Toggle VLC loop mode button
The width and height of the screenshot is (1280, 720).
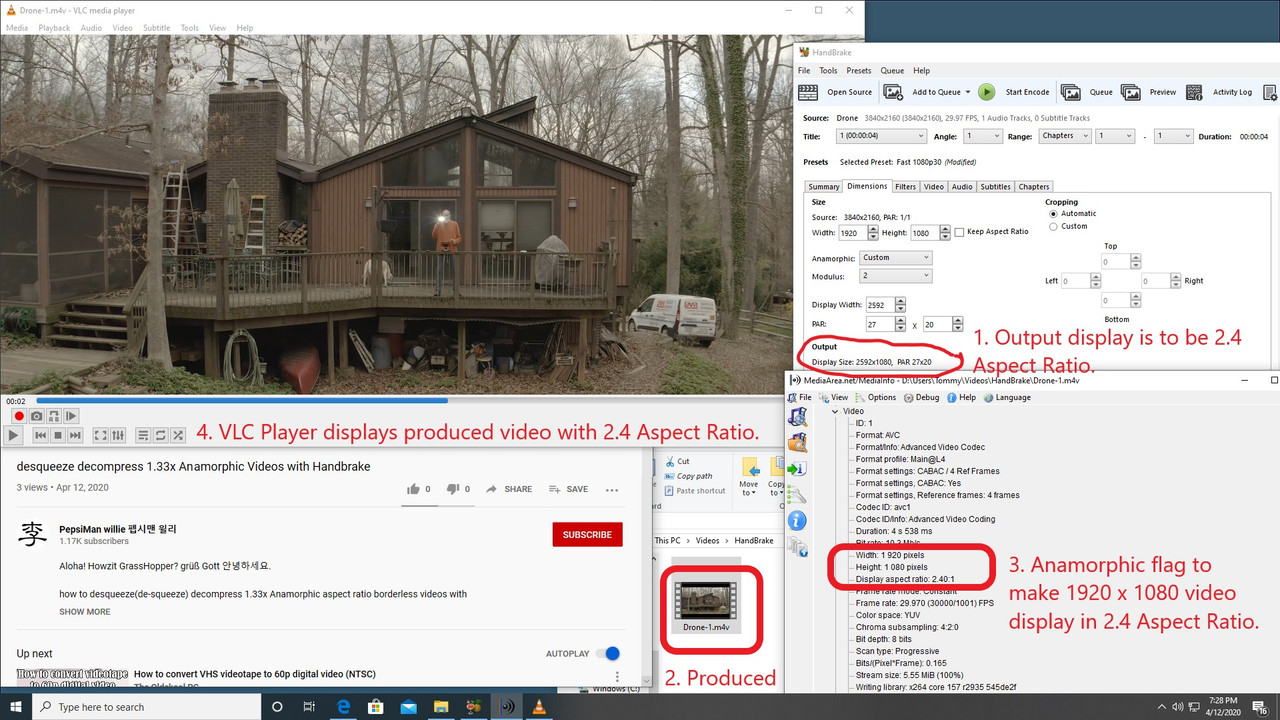click(x=160, y=435)
